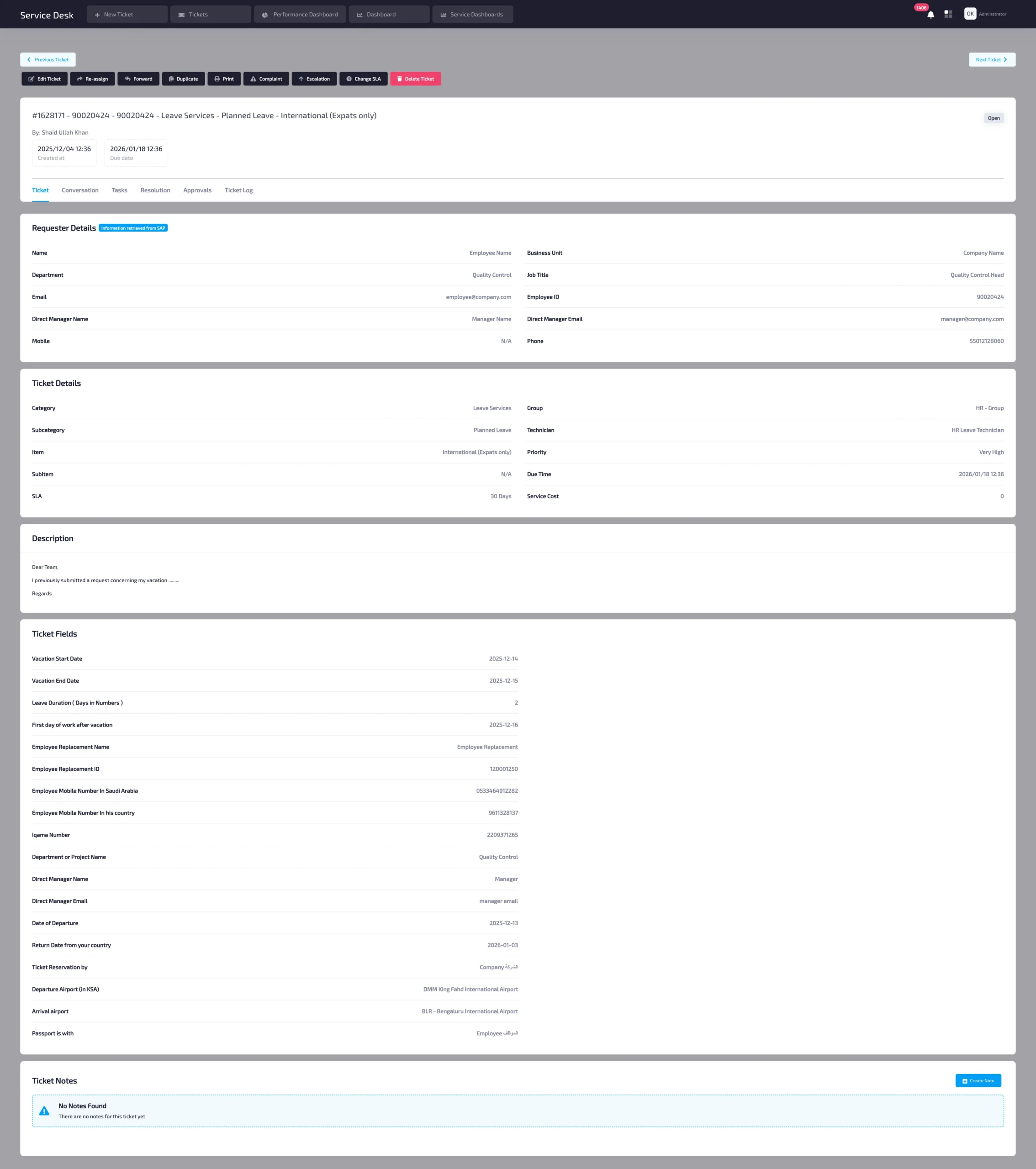Open the Ticket Log tab
Viewport: 1036px width, 1169px height.
[238, 190]
